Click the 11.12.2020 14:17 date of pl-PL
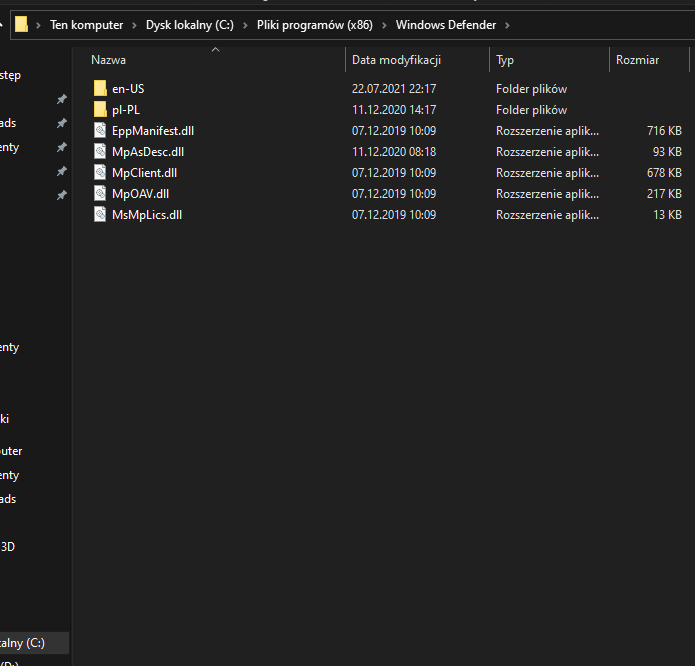Image resolution: width=695 pixels, height=666 pixels. pos(394,110)
